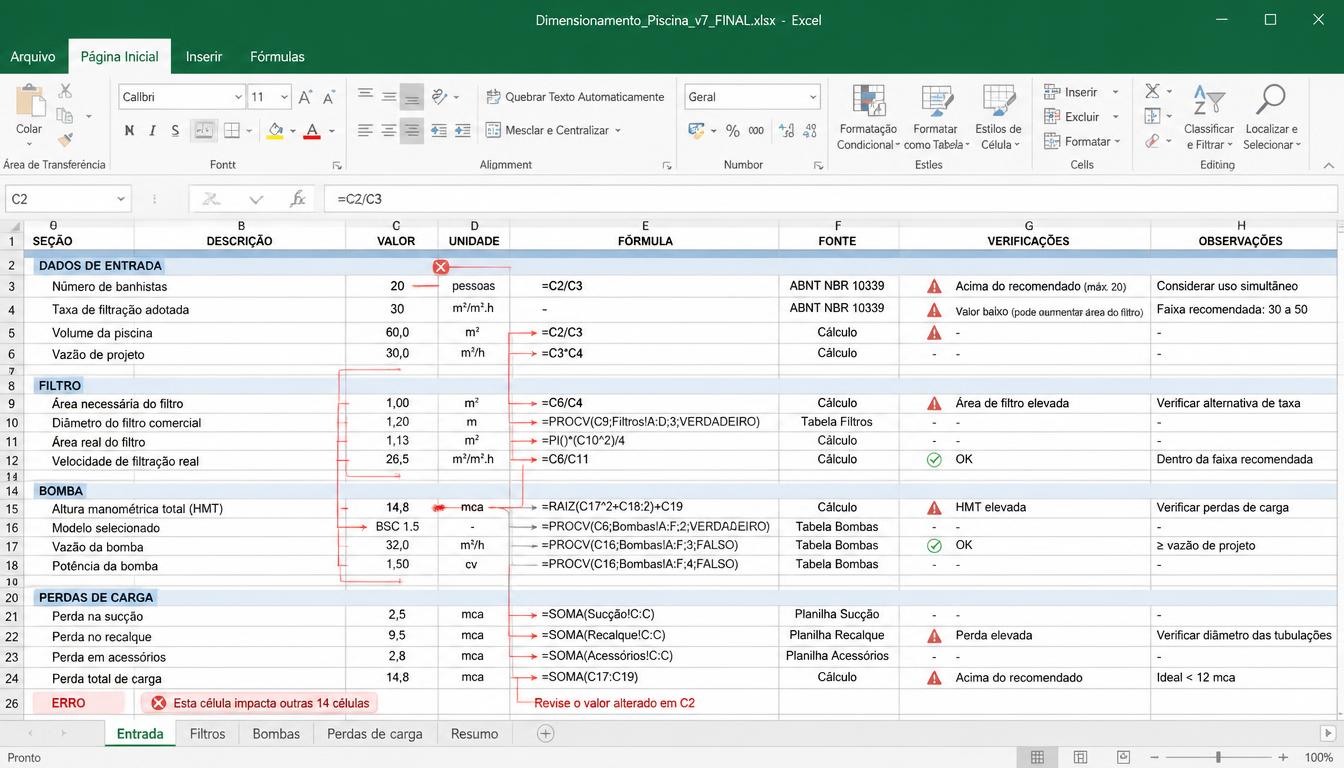Click the red error icon above cell C3

coord(441,267)
